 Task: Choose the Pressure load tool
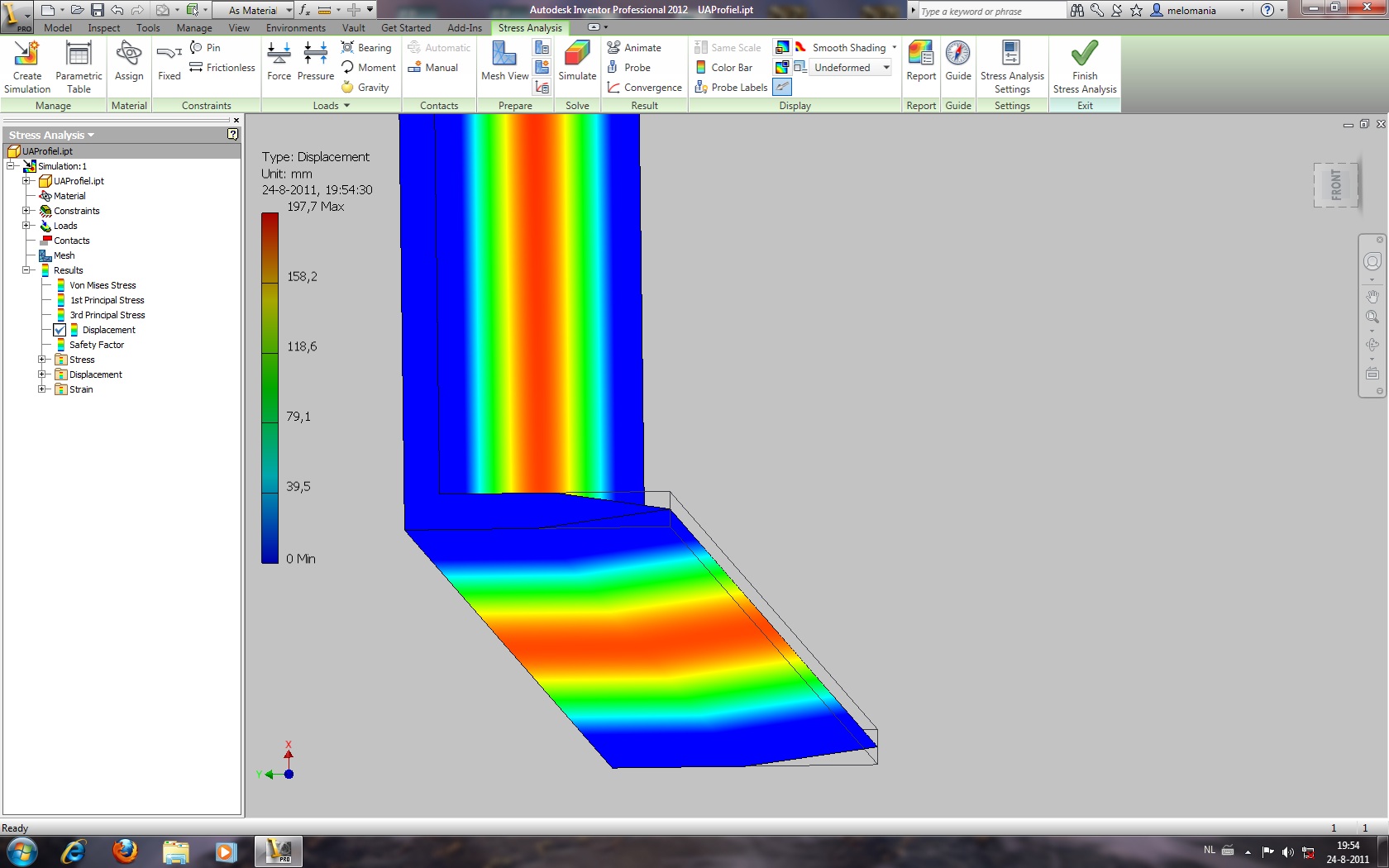(316, 62)
